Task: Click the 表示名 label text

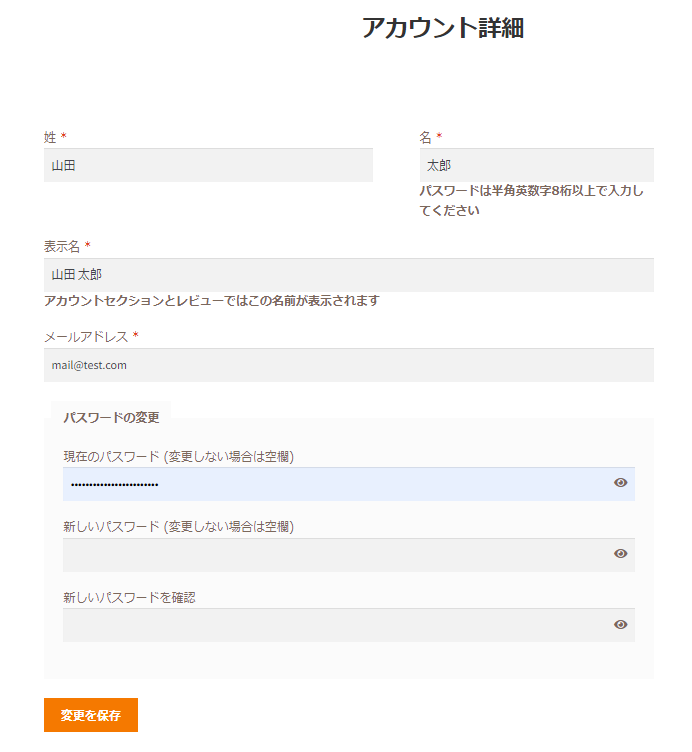Action: tap(61, 246)
